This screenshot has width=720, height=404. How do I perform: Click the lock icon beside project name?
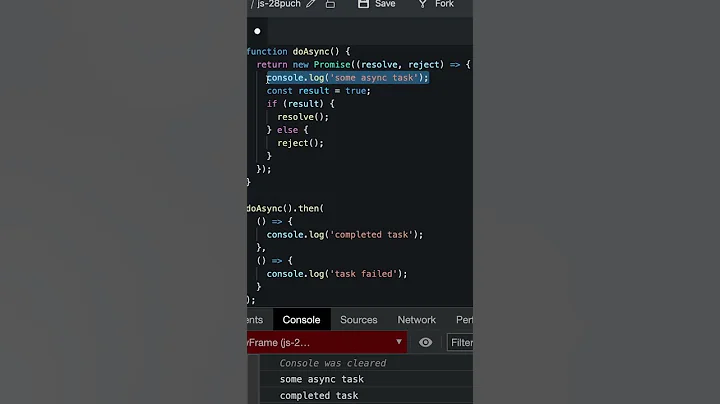(x=330, y=4)
